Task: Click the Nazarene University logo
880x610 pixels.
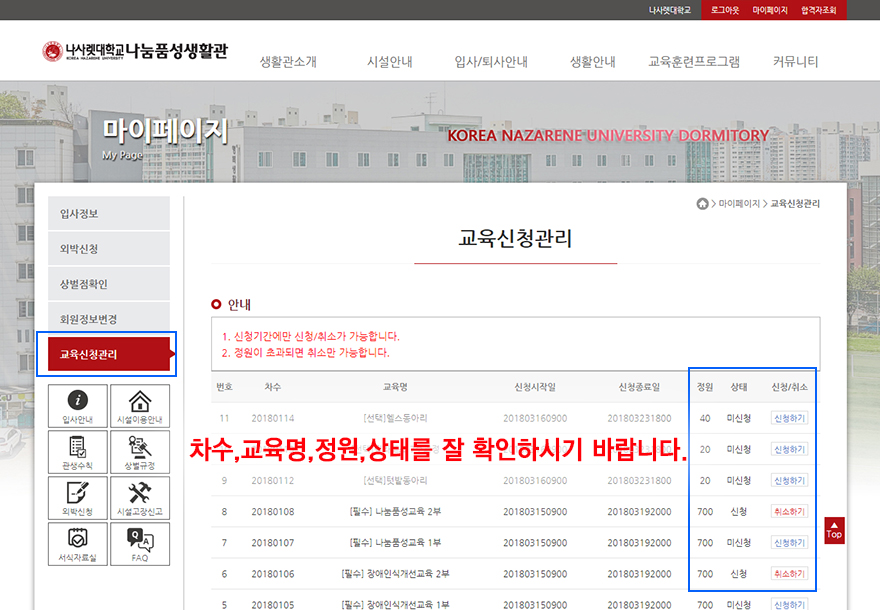Action: point(135,51)
